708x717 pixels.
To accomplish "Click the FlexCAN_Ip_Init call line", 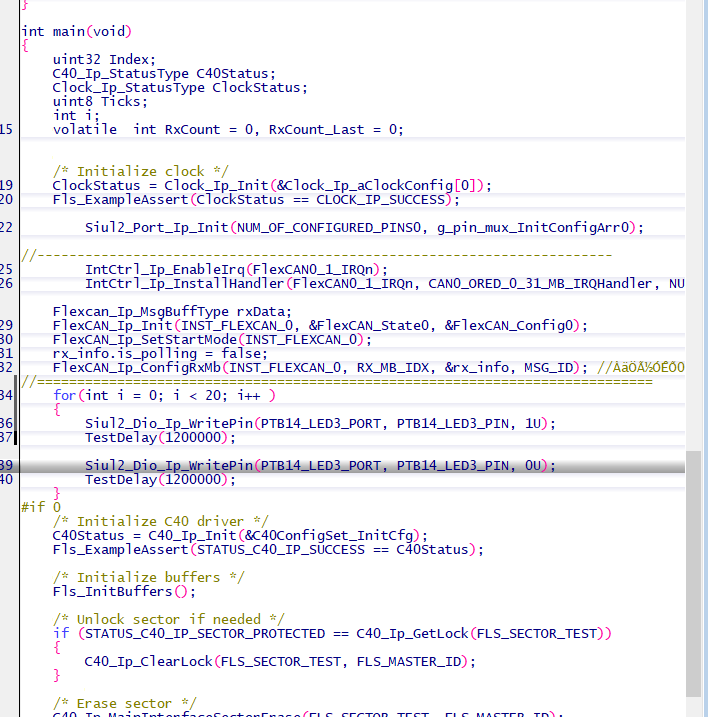I will pos(320,326).
